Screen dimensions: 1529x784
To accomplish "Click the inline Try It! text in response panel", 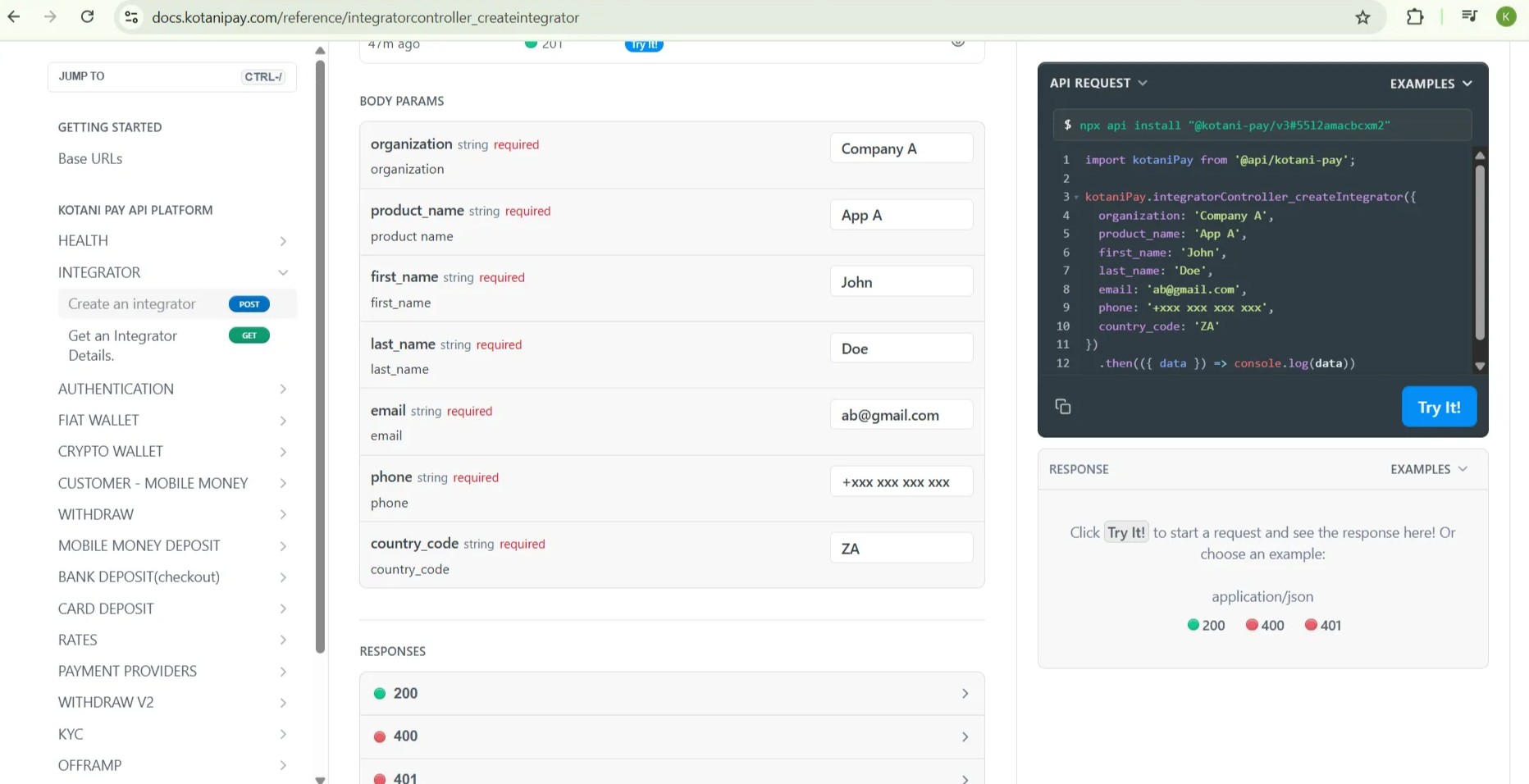I will click(x=1126, y=532).
